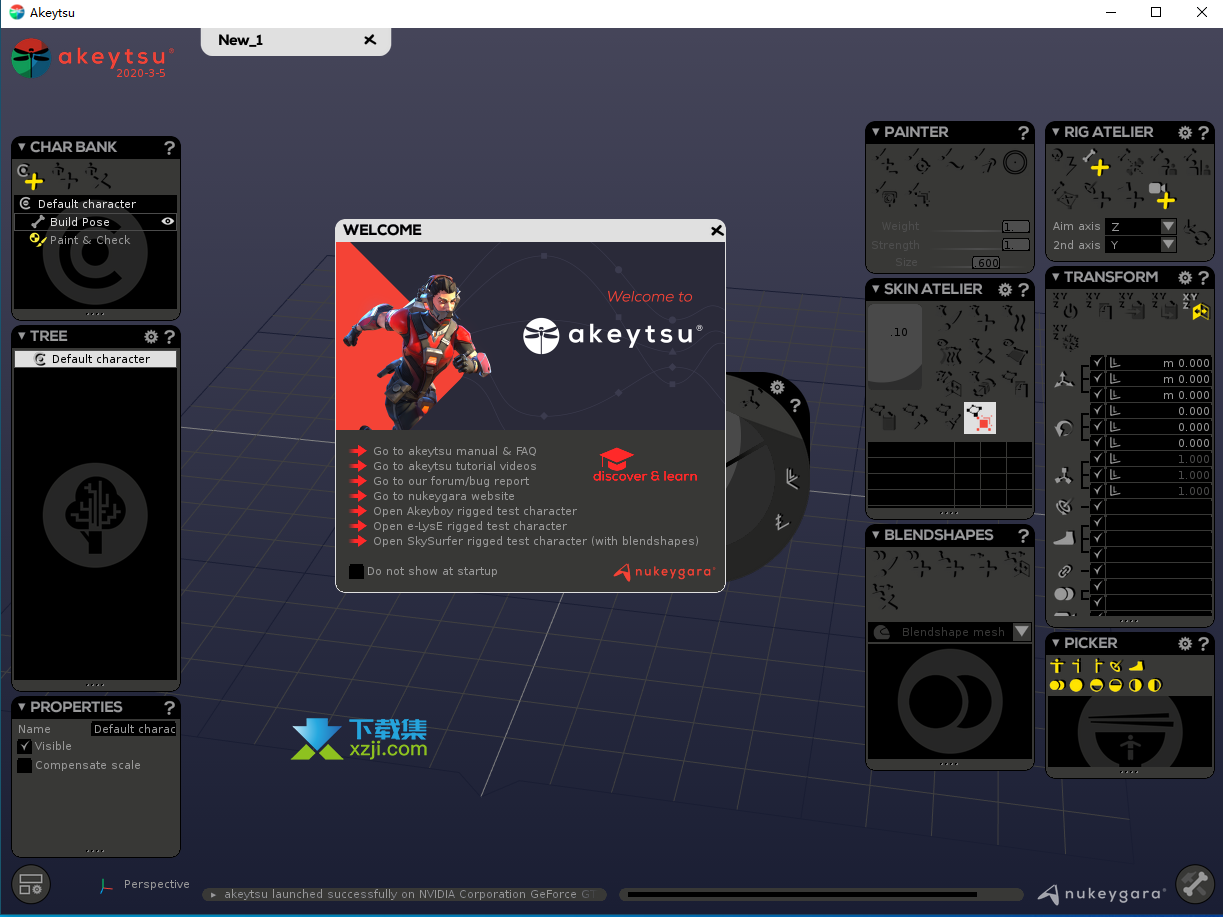This screenshot has width=1223, height=917.
Task: Open SkySurfer rigged test character link
Action: pos(536,542)
